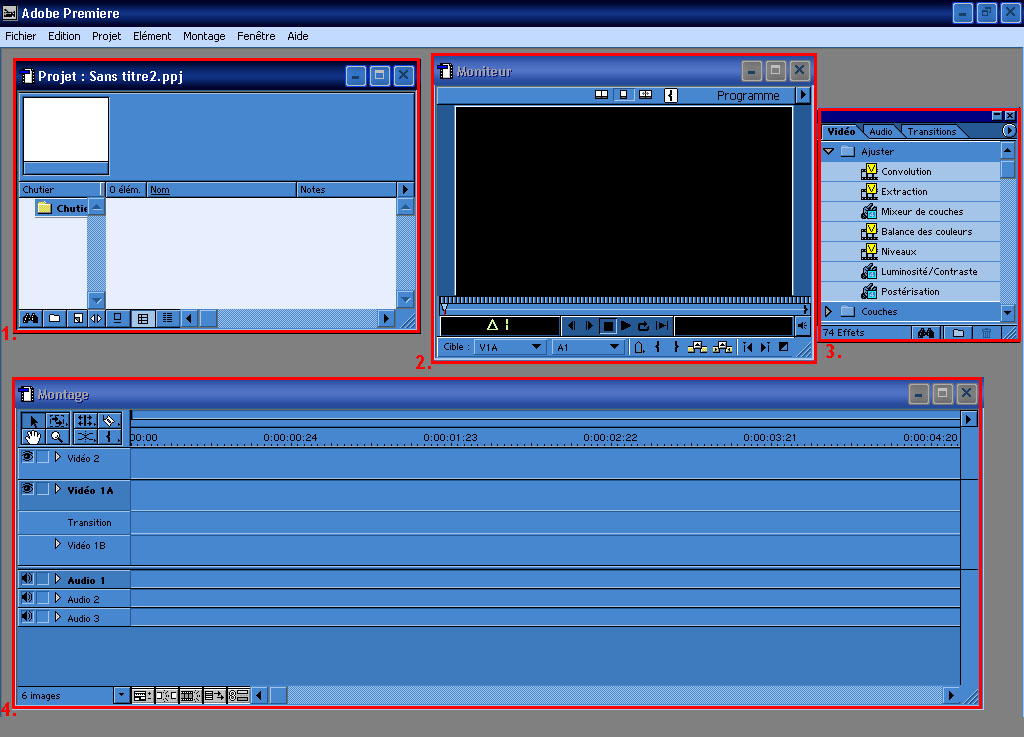Hide the Vidéo 2 track eye icon
Screen dimensions: 1024x737
click(27, 457)
